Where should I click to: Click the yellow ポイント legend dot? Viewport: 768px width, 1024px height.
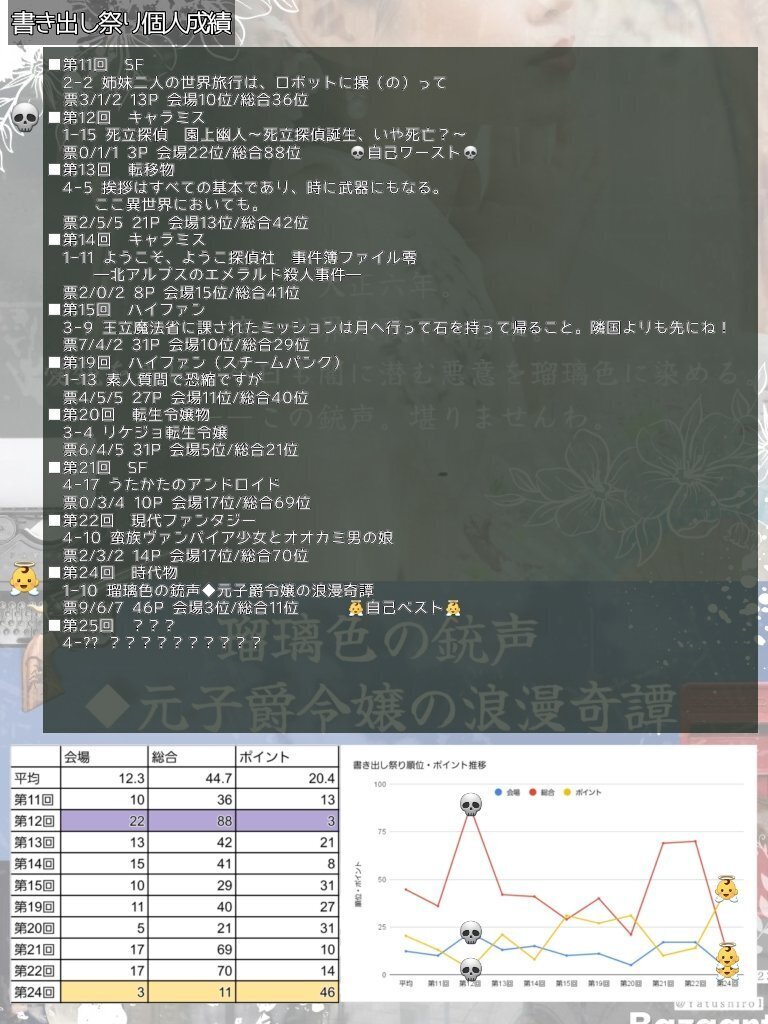click(567, 792)
